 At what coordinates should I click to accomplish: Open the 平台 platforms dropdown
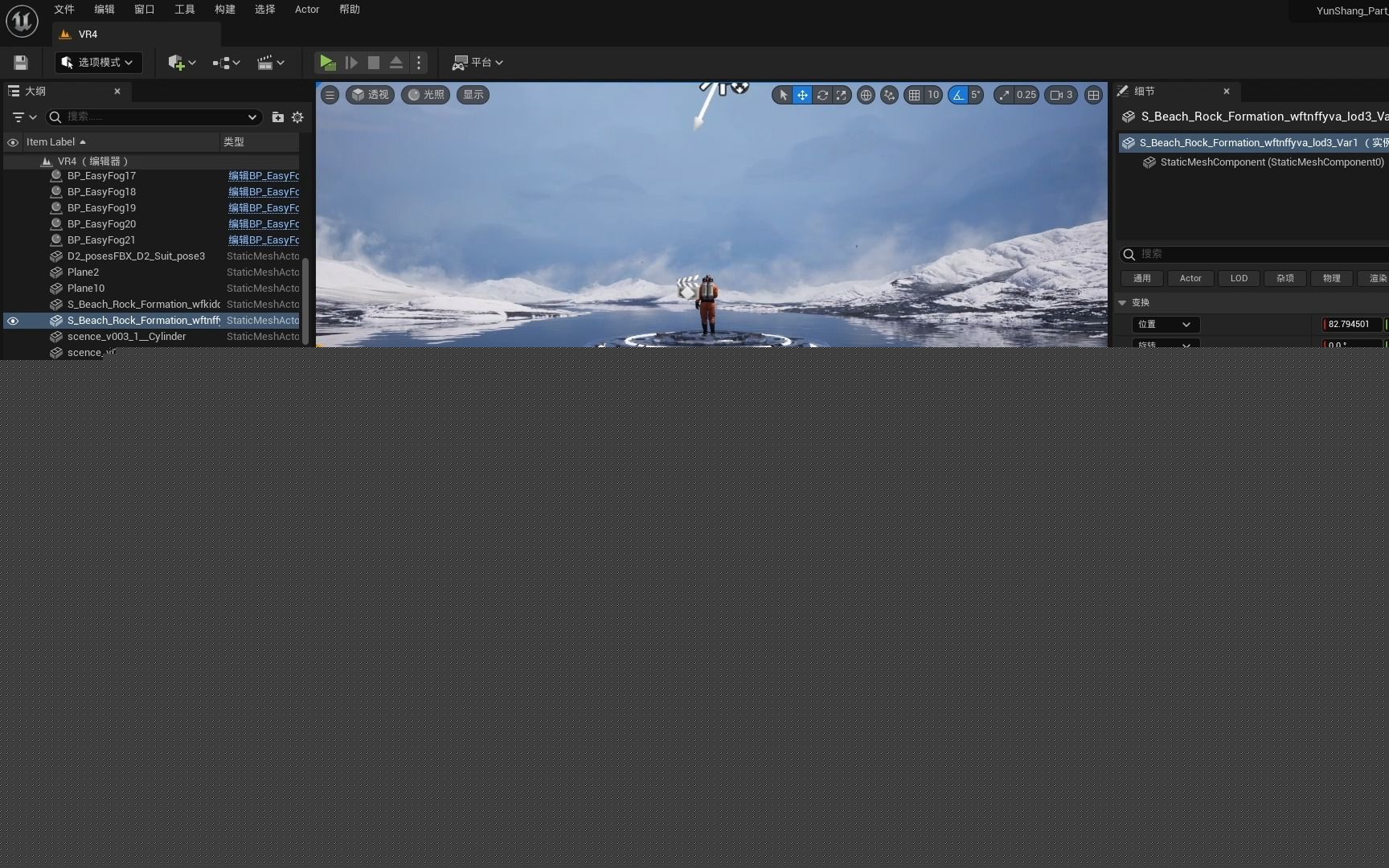coord(478,63)
